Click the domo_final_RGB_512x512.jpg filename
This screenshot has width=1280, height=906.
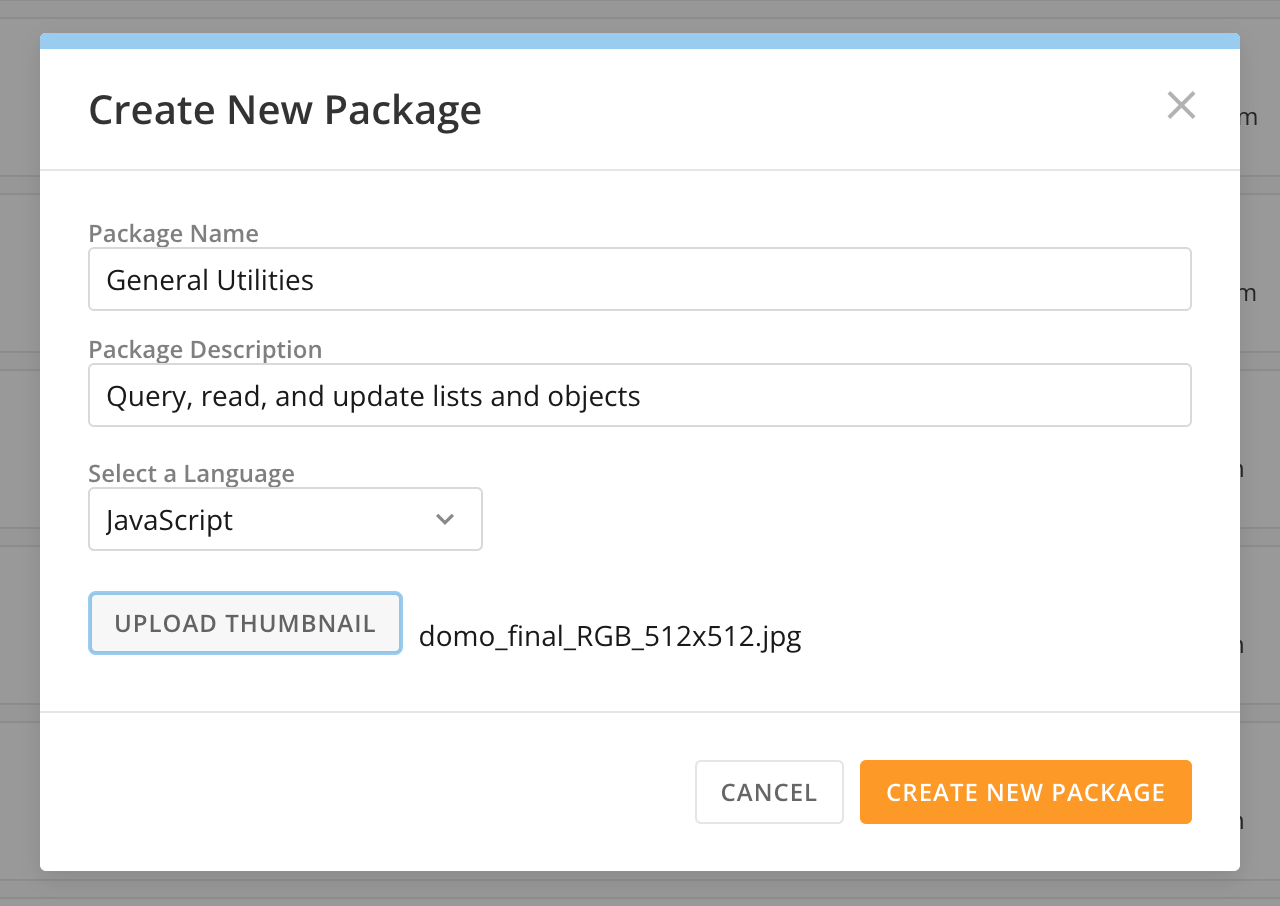click(610, 637)
